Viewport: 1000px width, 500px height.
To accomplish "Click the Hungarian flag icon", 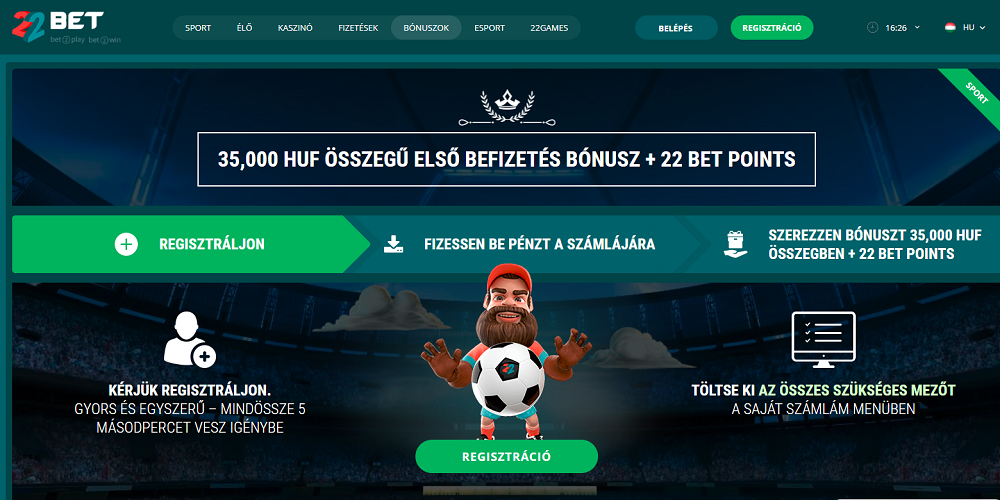I will (950, 27).
